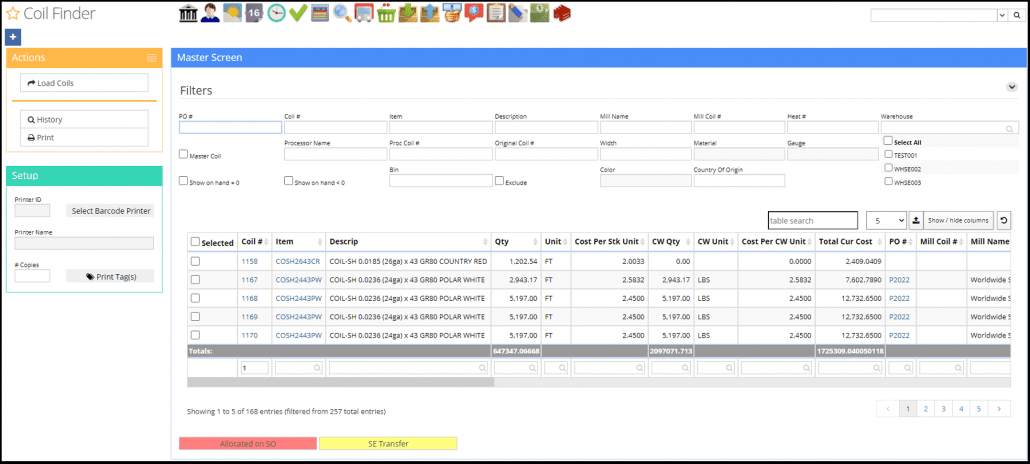Click the PO # filter input field
Screen dimensions: 1030x464
point(230,127)
